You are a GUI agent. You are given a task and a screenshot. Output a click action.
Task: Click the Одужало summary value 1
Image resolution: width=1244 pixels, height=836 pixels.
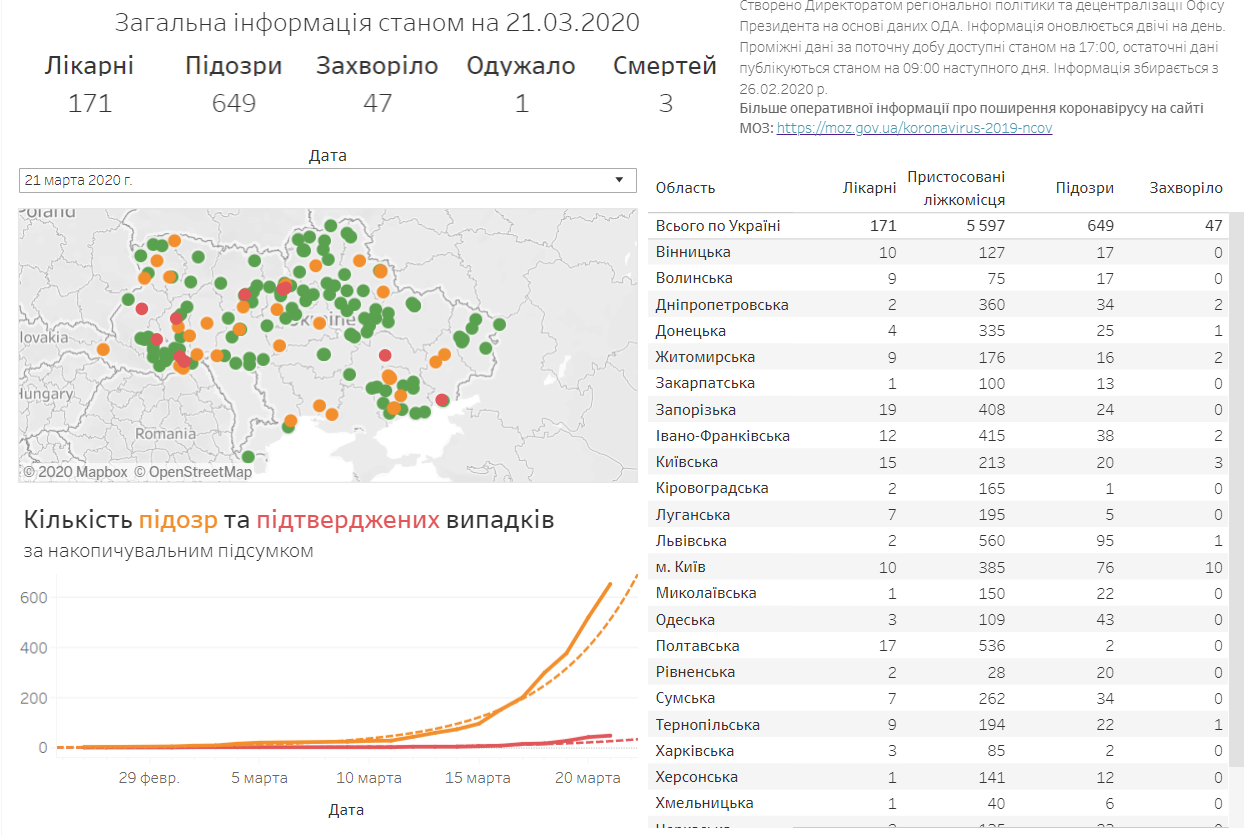(x=521, y=103)
